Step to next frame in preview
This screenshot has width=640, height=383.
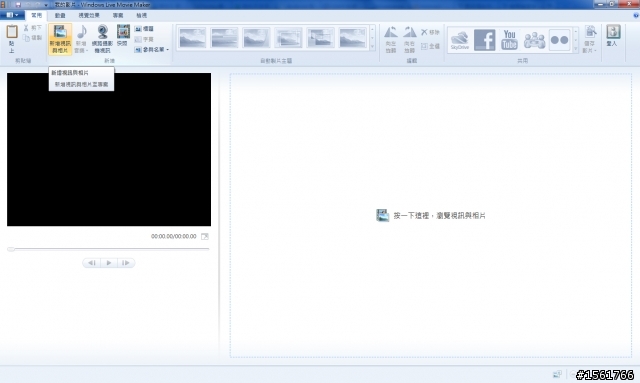tap(126, 263)
